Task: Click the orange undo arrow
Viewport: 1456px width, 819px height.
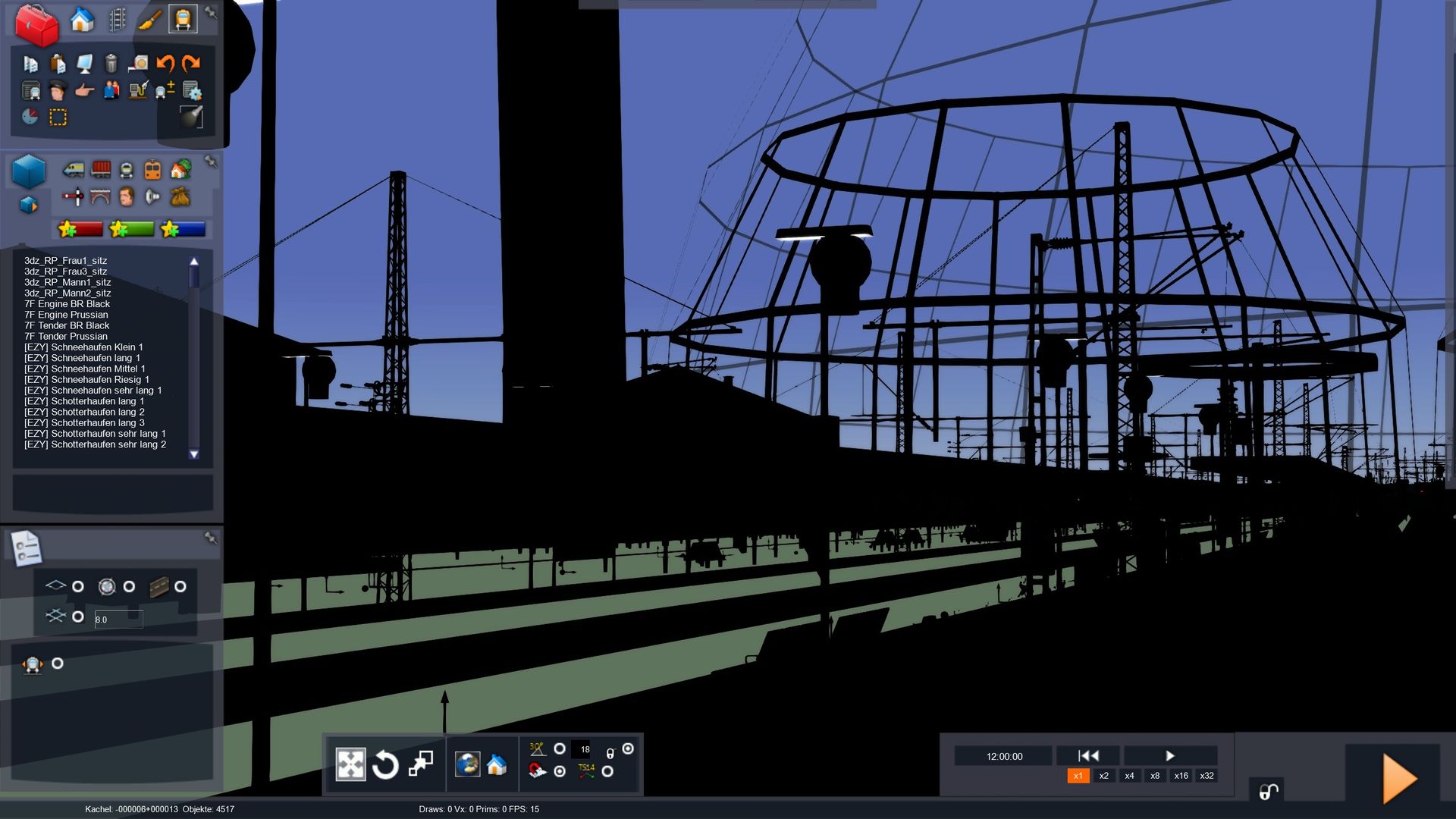Action: click(x=165, y=63)
